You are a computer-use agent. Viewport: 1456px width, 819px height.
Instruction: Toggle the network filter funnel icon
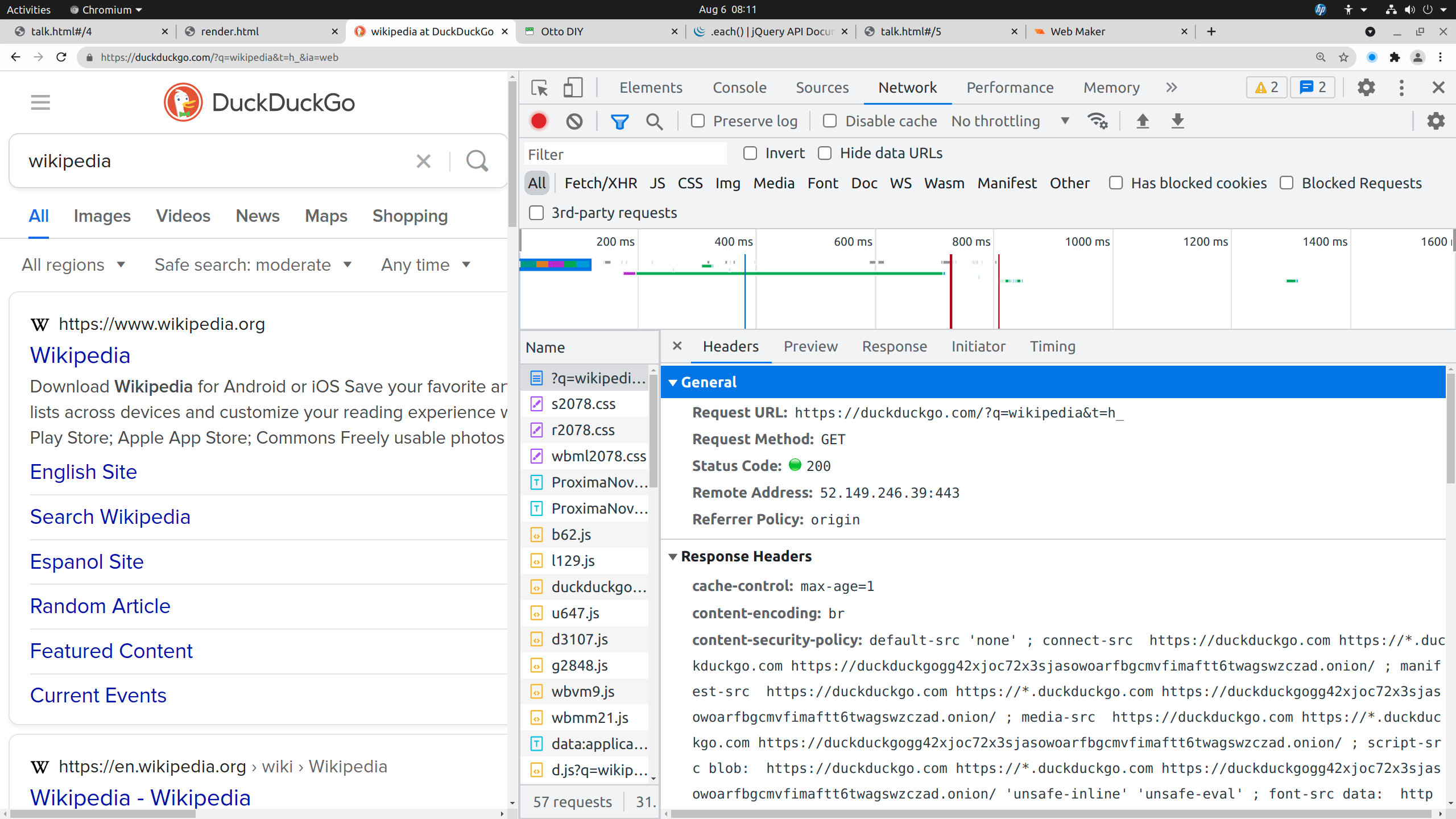[x=619, y=121]
